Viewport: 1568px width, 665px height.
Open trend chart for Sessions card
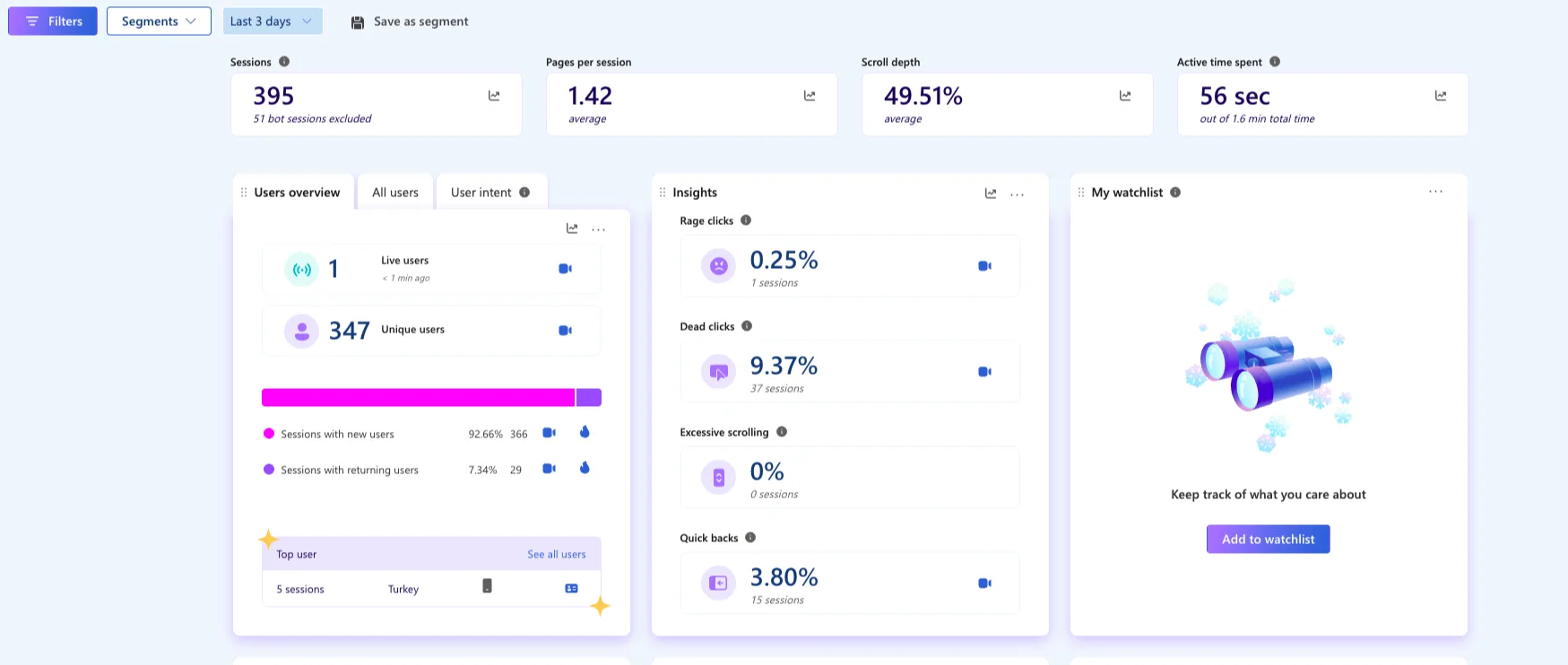(494, 96)
